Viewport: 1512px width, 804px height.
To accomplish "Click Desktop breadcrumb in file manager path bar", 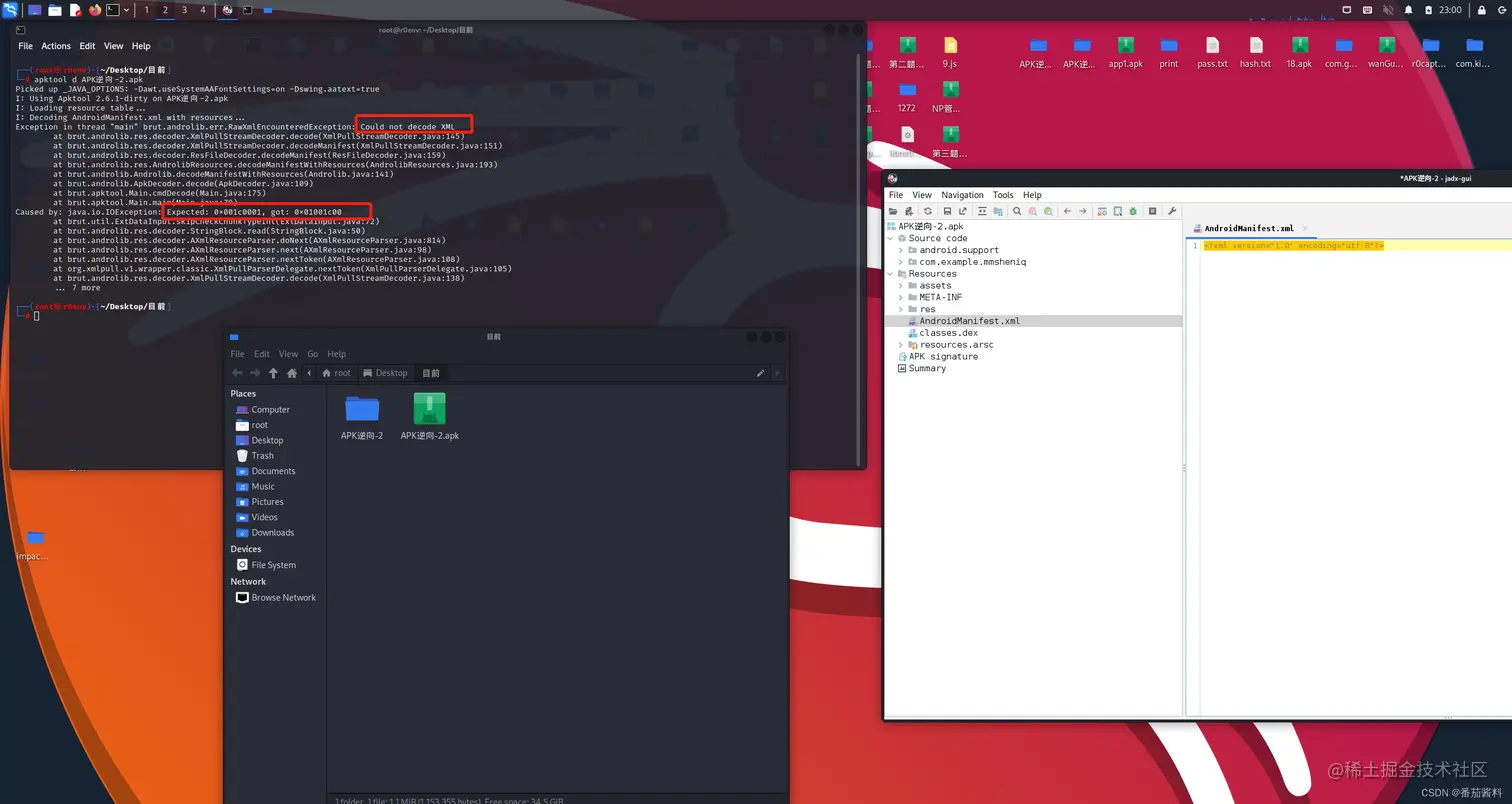I will (x=386, y=373).
